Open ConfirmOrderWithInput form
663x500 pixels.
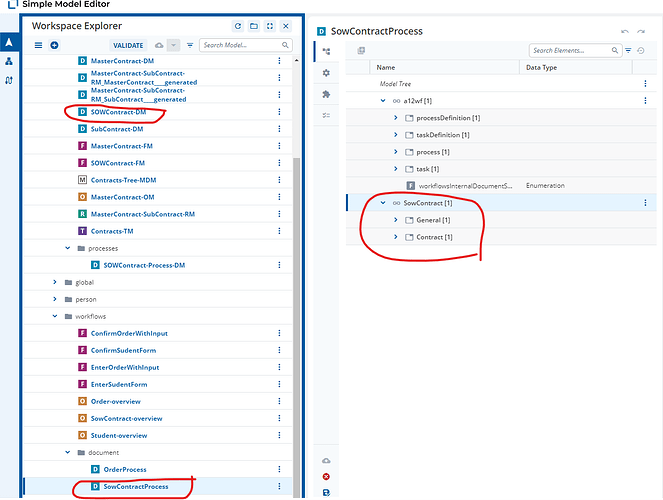129,333
